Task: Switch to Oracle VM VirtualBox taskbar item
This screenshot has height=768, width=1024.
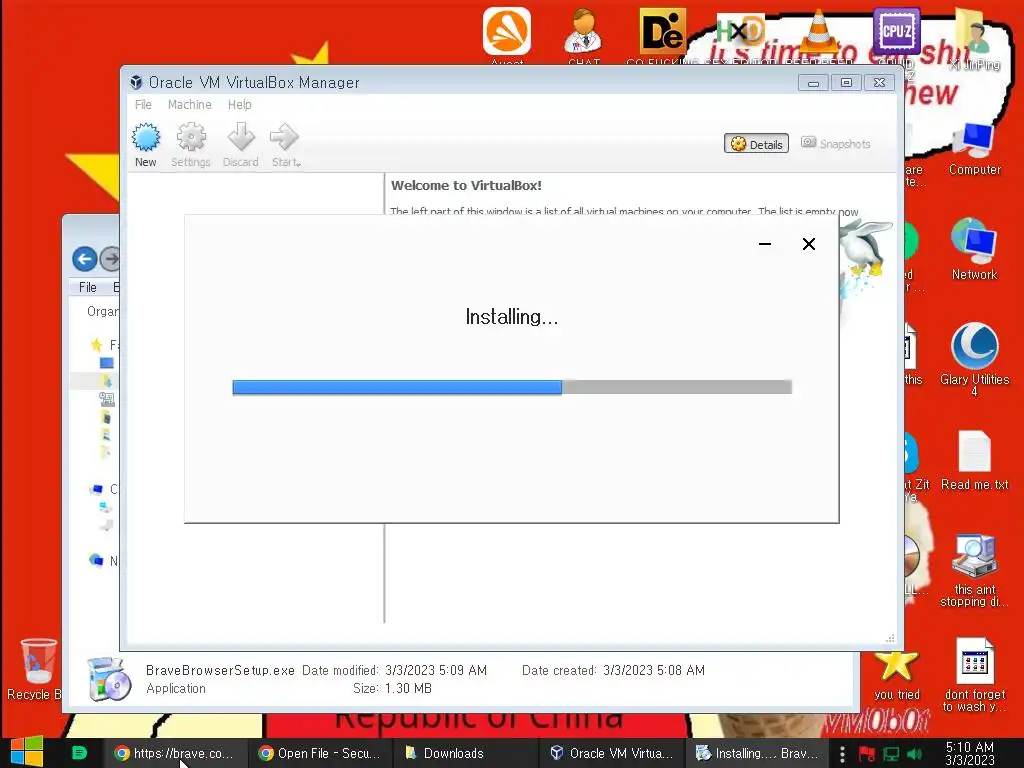Action: click(x=611, y=753)
